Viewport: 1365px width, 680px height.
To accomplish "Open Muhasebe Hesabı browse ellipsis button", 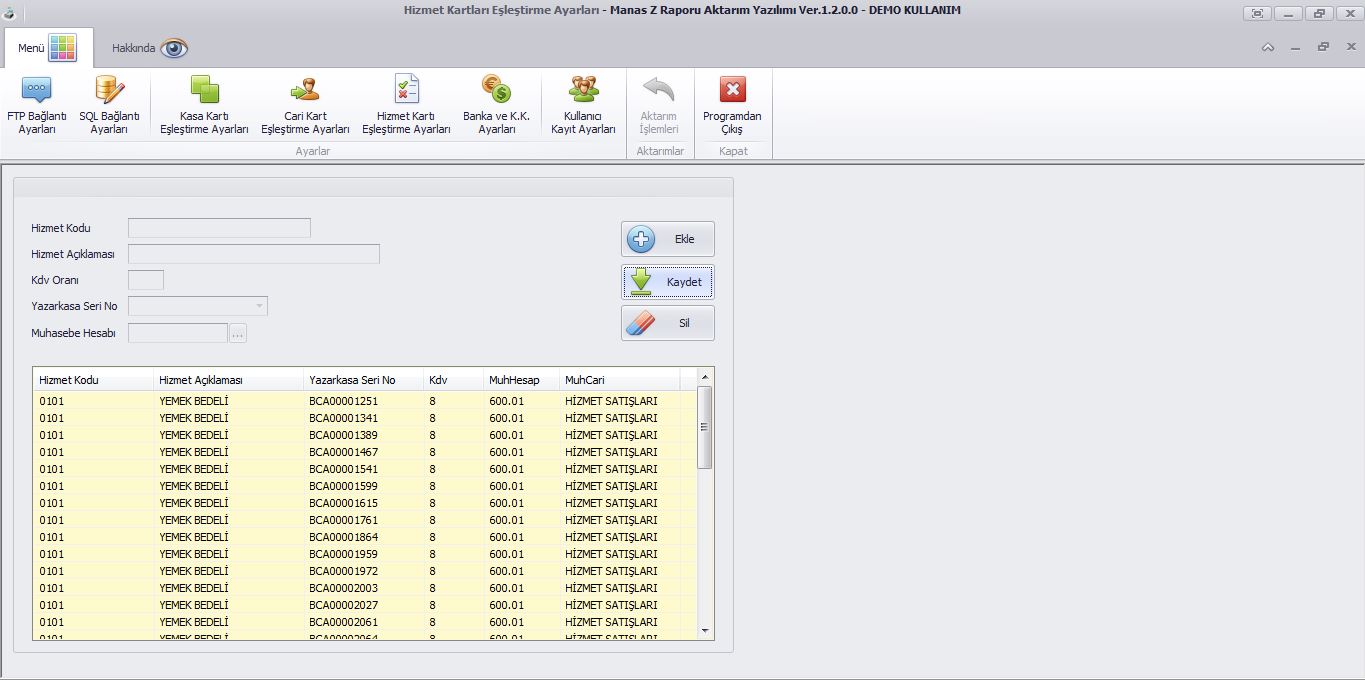I will (238, 334).
